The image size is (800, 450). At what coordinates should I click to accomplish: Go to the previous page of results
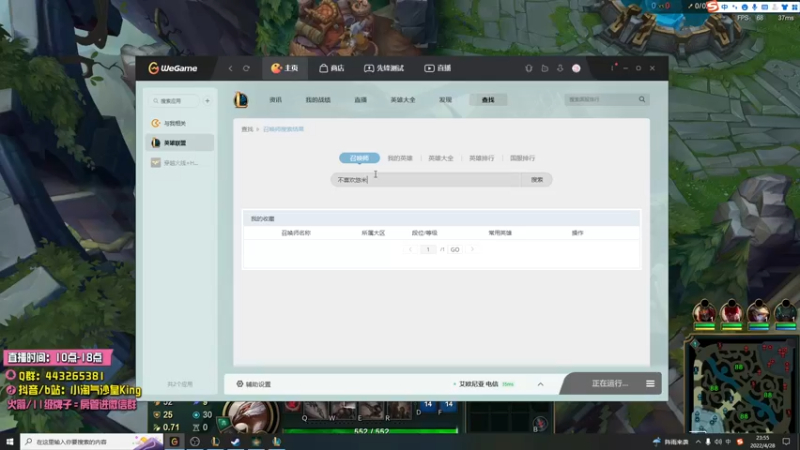click(x=410, y=249)
